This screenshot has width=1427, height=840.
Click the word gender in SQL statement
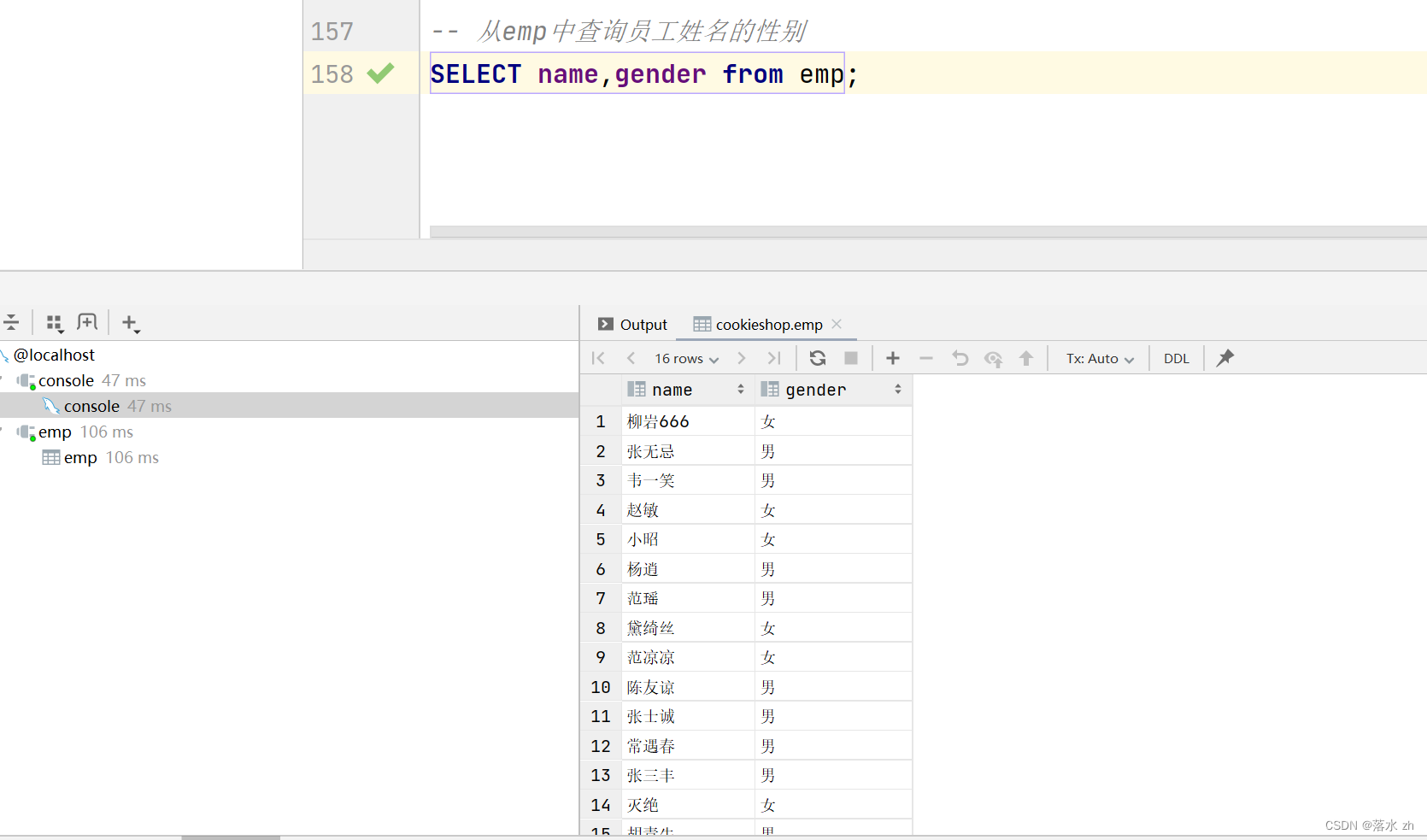661,74
